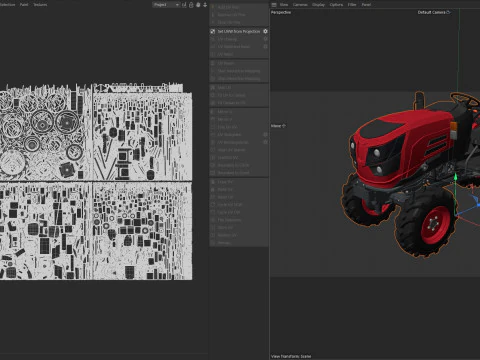Select Fit UV to Canvas

(x=231, y=95)
